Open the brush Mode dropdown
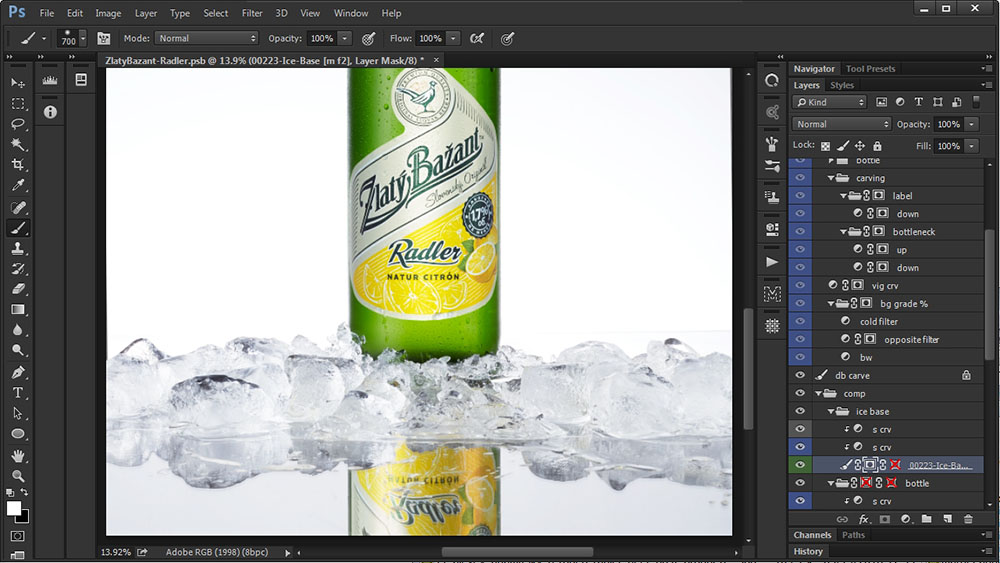 (206, 38)
